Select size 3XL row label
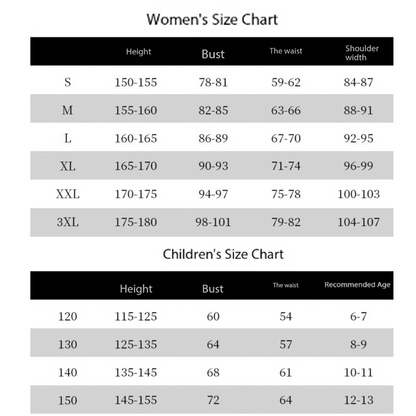 tap(68, 222)
